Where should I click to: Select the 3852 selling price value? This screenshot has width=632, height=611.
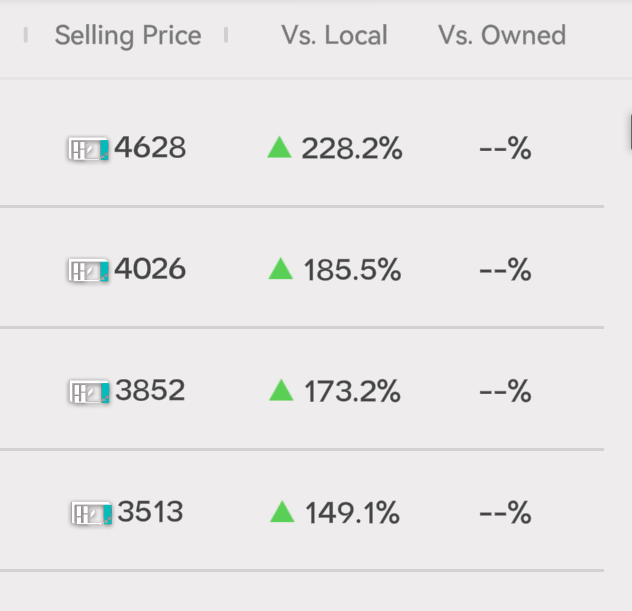[150, 391]
